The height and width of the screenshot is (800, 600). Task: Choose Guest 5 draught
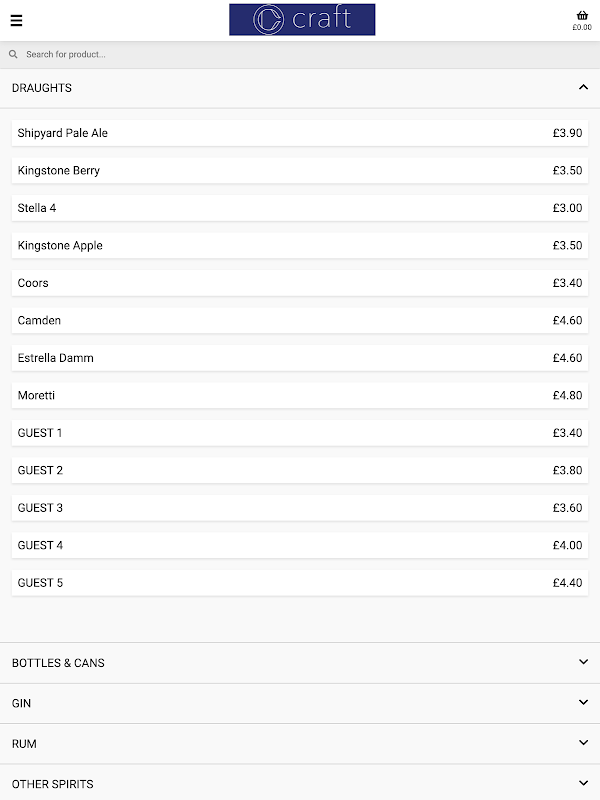[x=300, y=583]
